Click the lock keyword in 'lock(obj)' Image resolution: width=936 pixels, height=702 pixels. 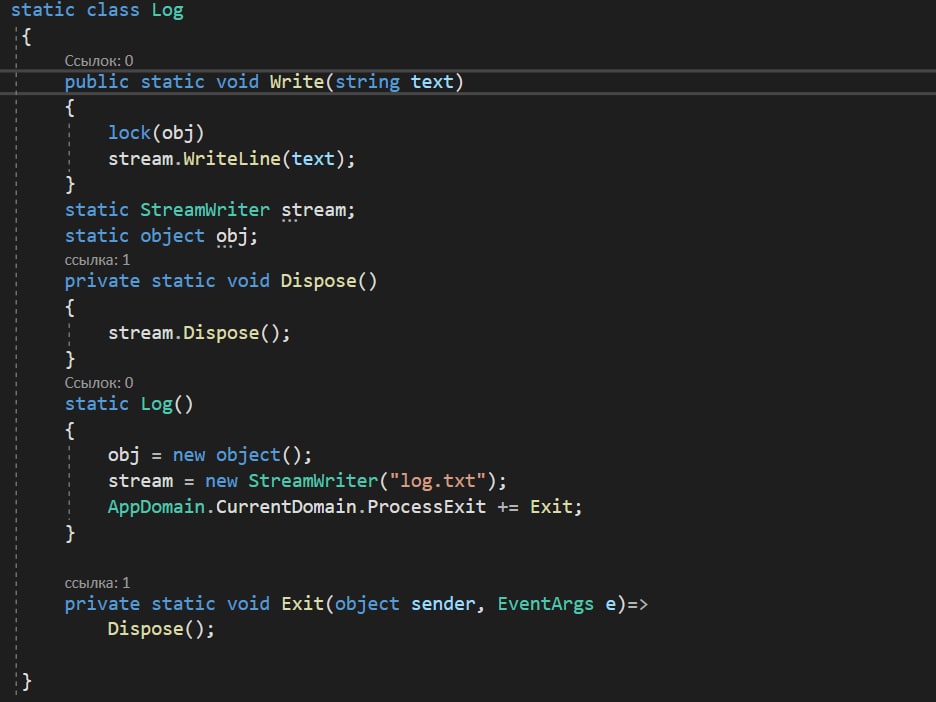pos(129,133)
